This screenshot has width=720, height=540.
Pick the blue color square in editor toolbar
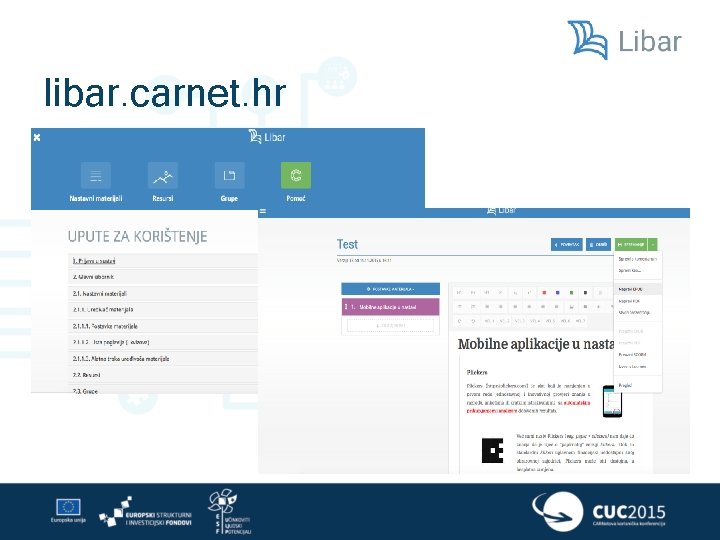(558, 292)
